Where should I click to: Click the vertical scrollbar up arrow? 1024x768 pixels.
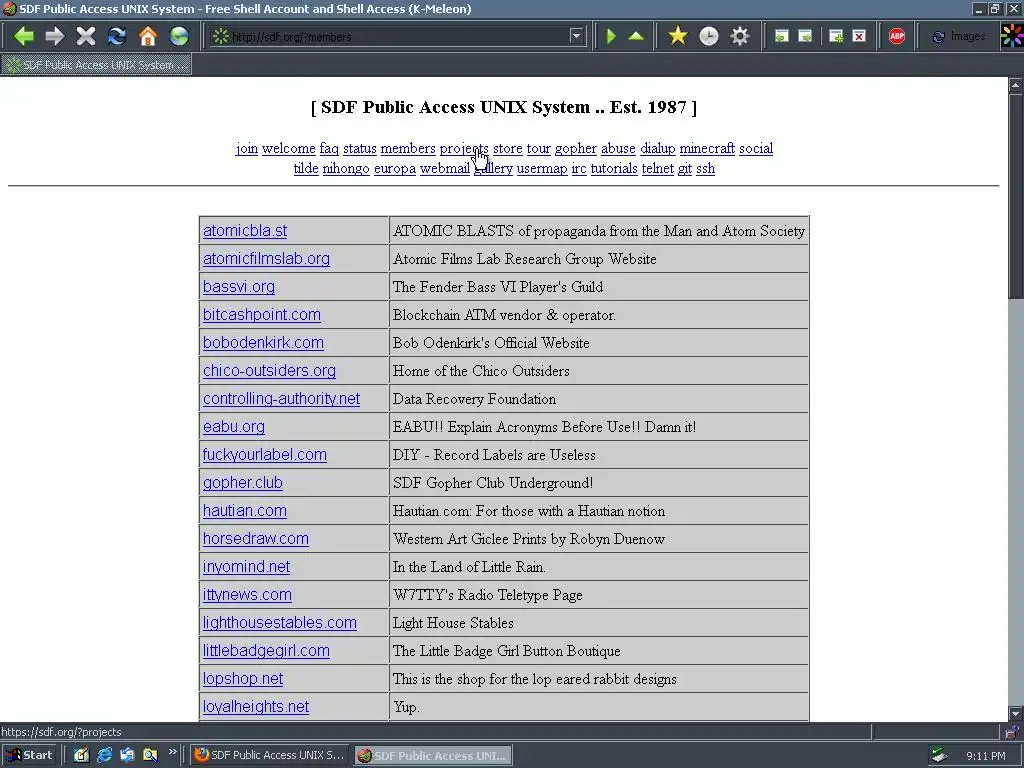pos(1016,85)
